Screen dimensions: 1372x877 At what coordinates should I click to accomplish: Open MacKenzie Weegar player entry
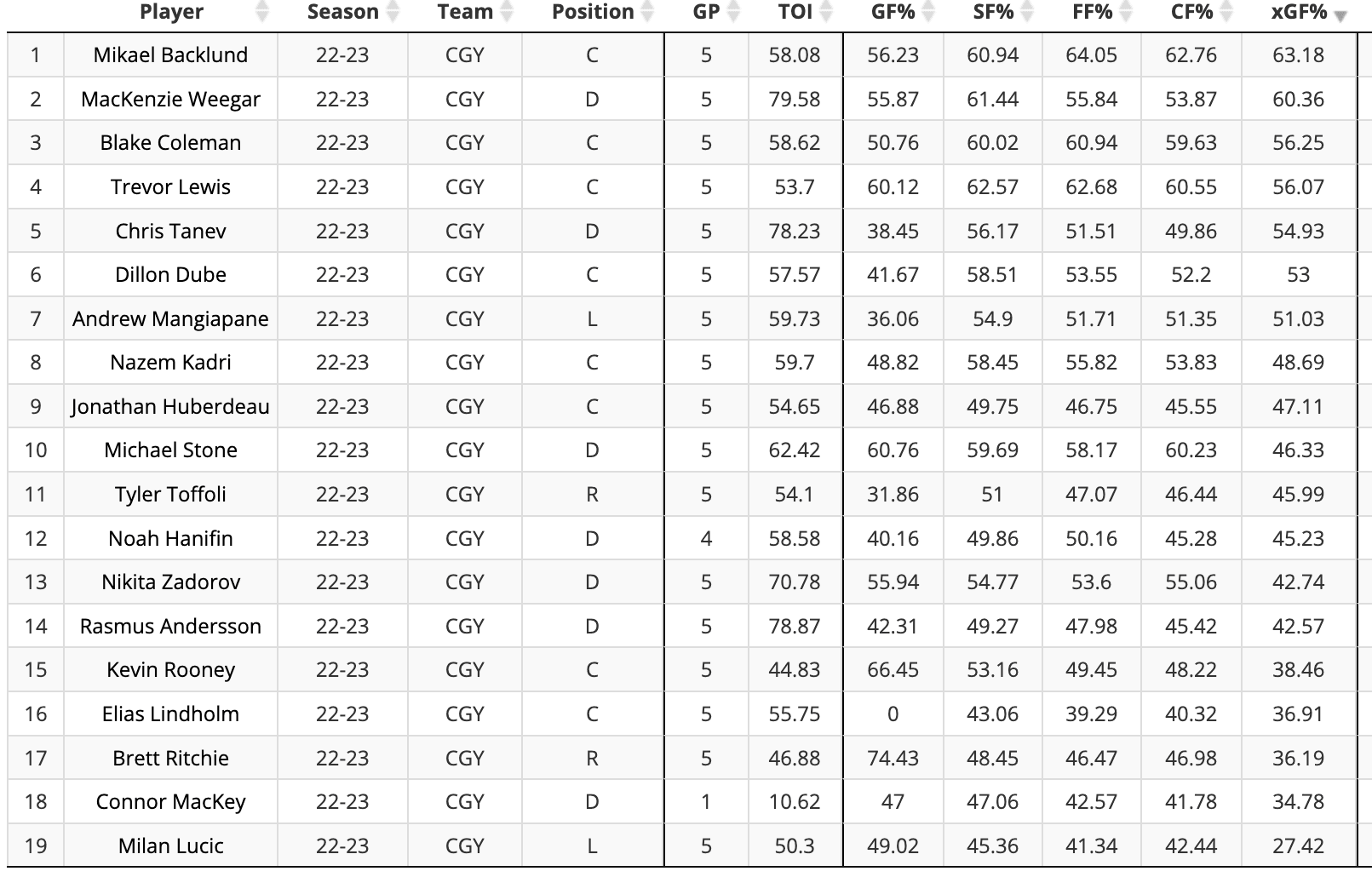pos(170,100)
